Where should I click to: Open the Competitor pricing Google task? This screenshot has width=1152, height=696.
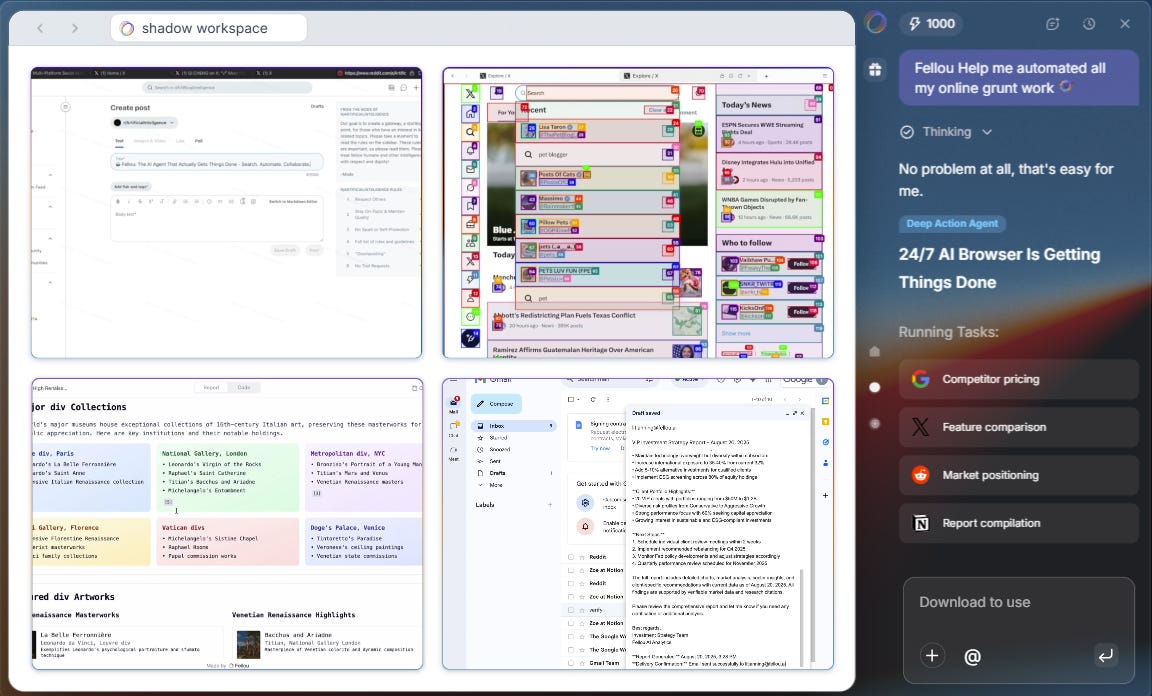1018,379
